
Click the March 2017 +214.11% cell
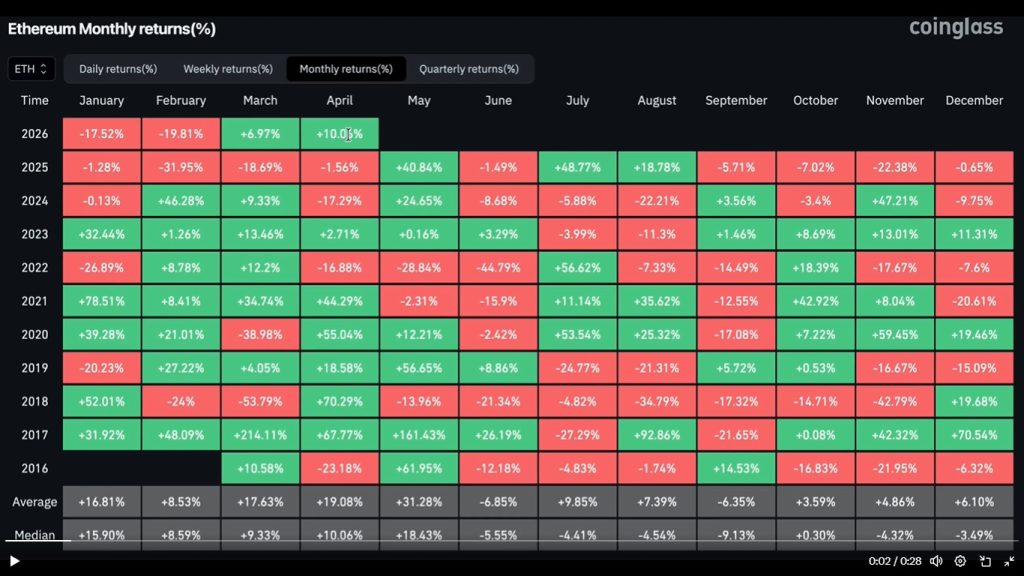[260, 434]
